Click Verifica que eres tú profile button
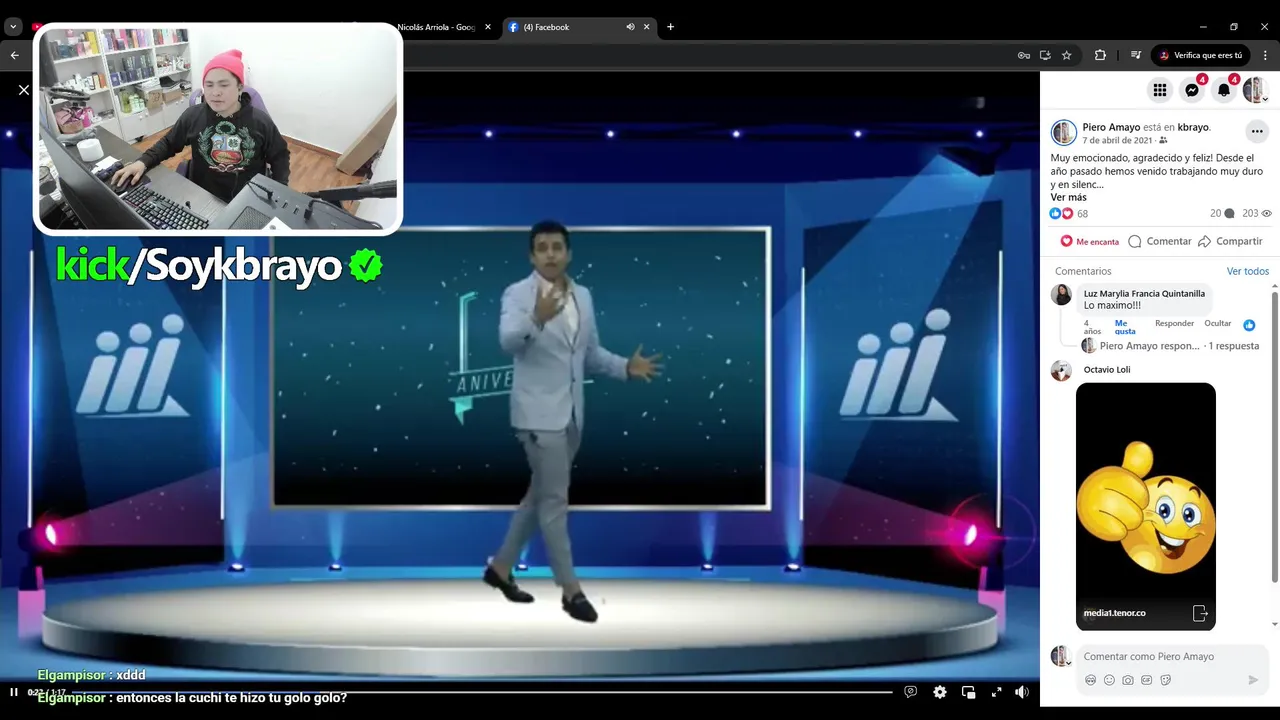The height and width of the screenshot is (720, 1280). pyautogui.click(x=1201, y=55)
